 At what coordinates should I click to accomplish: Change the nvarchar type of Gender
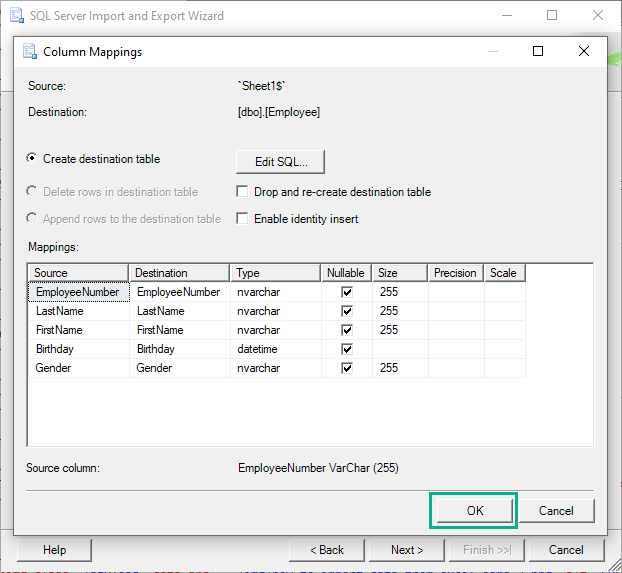point(276,368)
